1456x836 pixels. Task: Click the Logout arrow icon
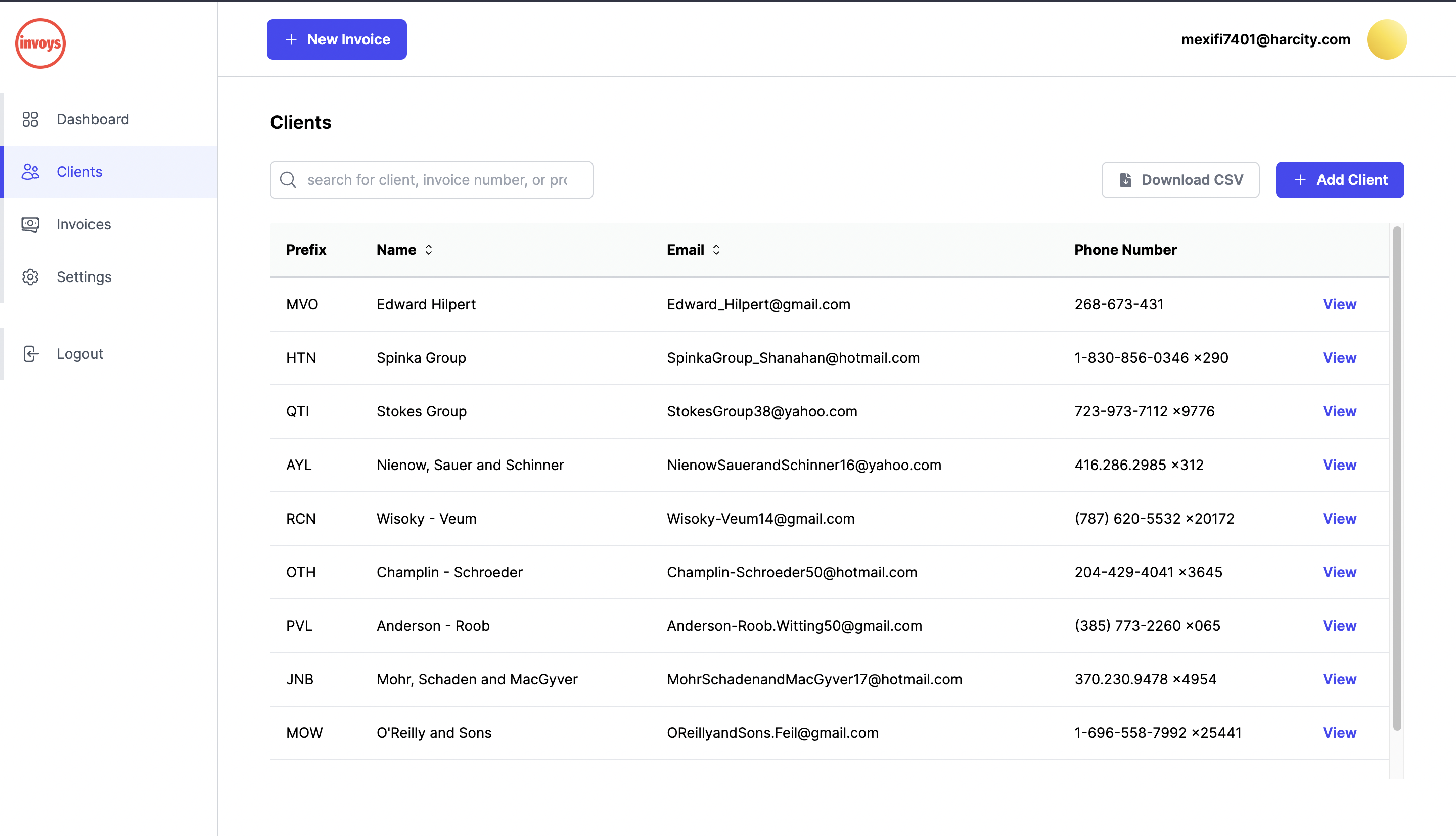pos(30,354)
